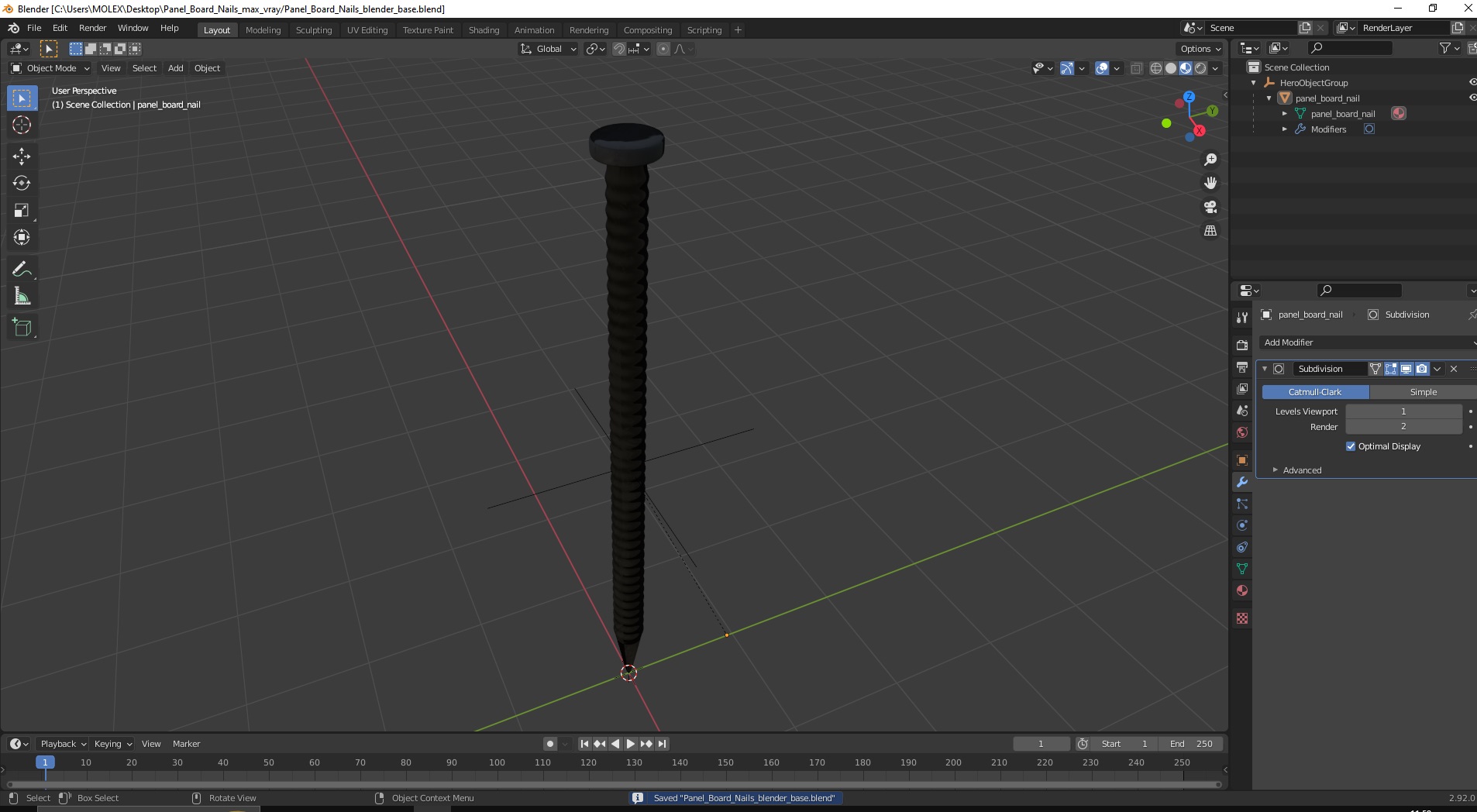Select Simple subdivision type

click(1423, 392)
